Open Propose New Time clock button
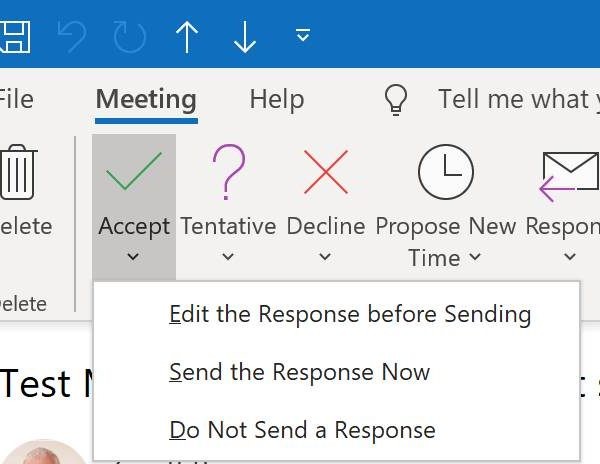The image size is (600, 464). 446,205
